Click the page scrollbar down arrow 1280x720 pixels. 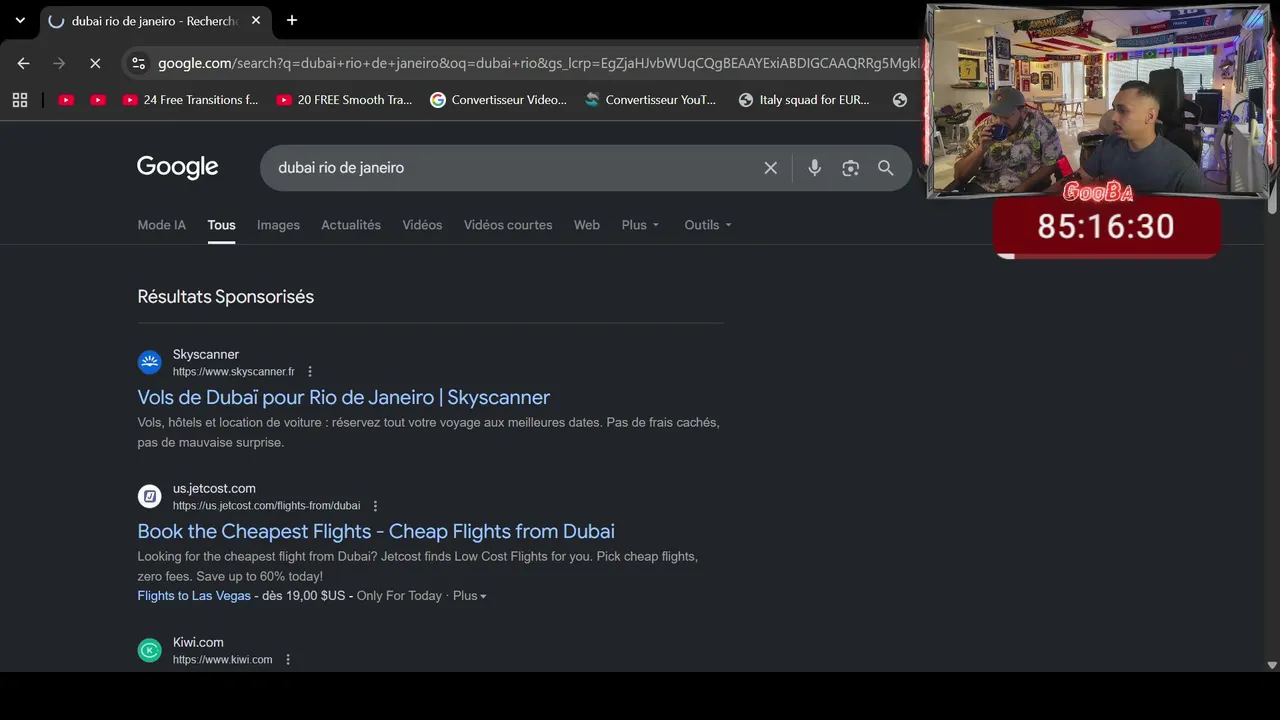[1272, 665]
